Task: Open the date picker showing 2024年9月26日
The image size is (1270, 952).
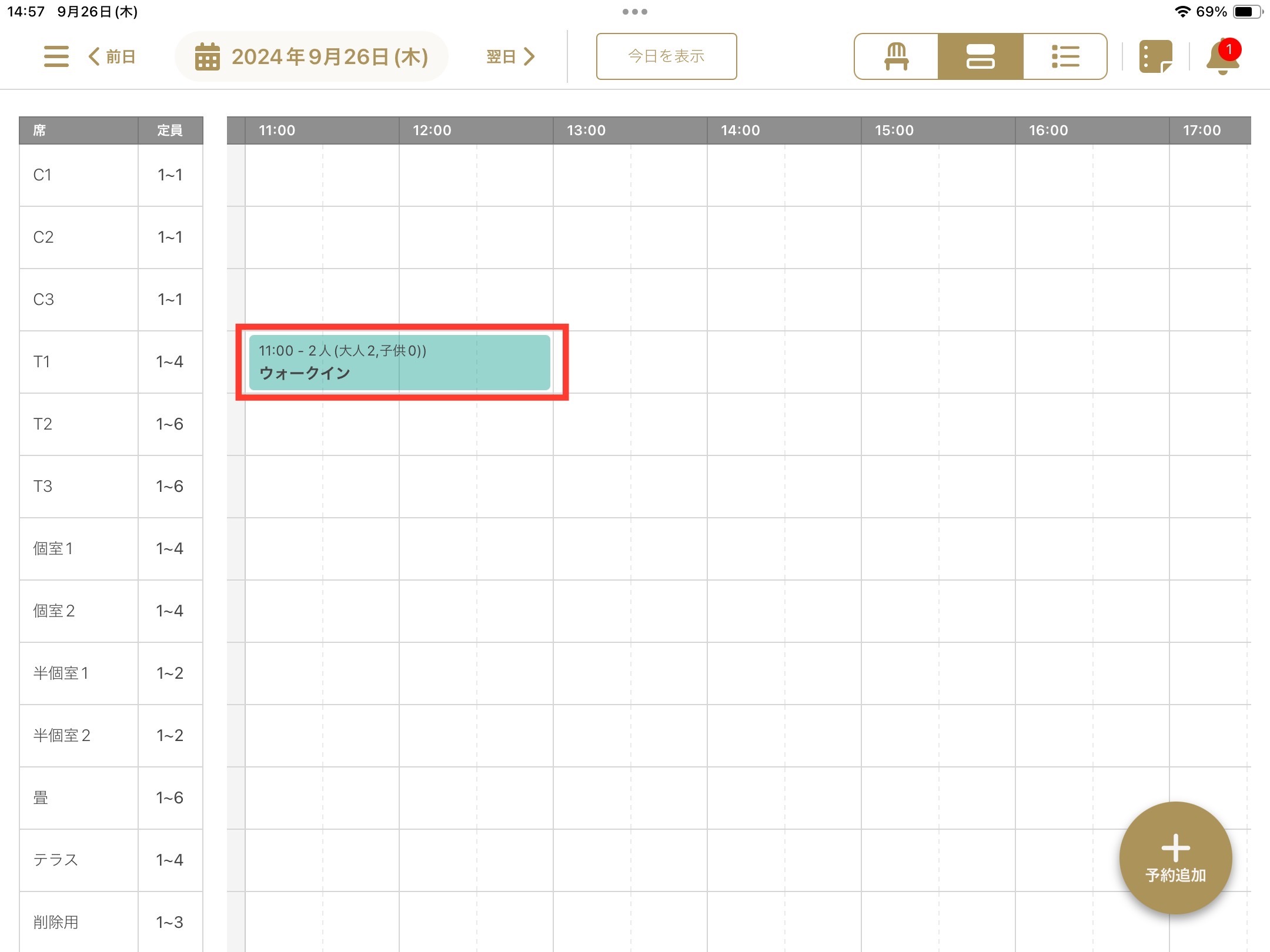Action: (x=329, y=56)
